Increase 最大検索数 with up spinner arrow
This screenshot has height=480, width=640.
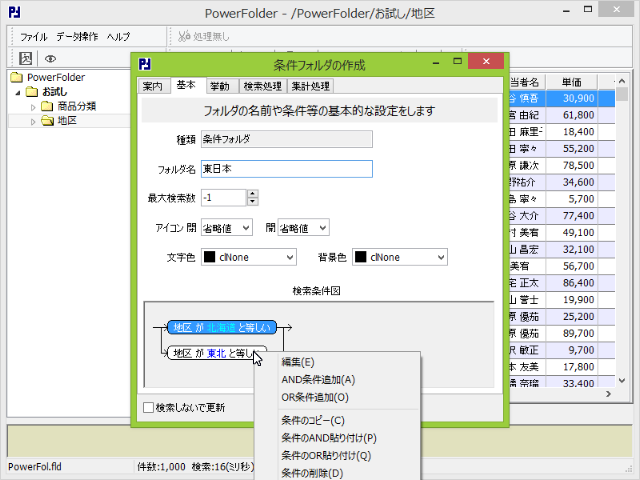tap(253, 194)
